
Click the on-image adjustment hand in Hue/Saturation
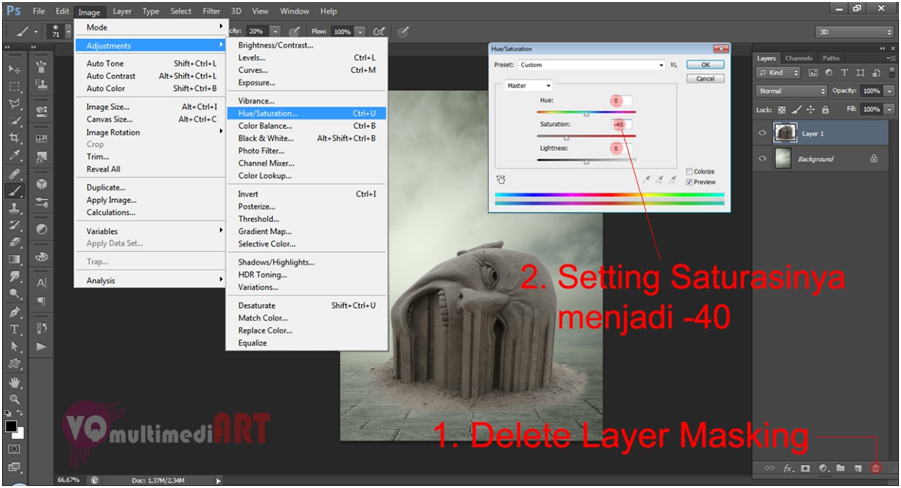[x=500, y=180]
